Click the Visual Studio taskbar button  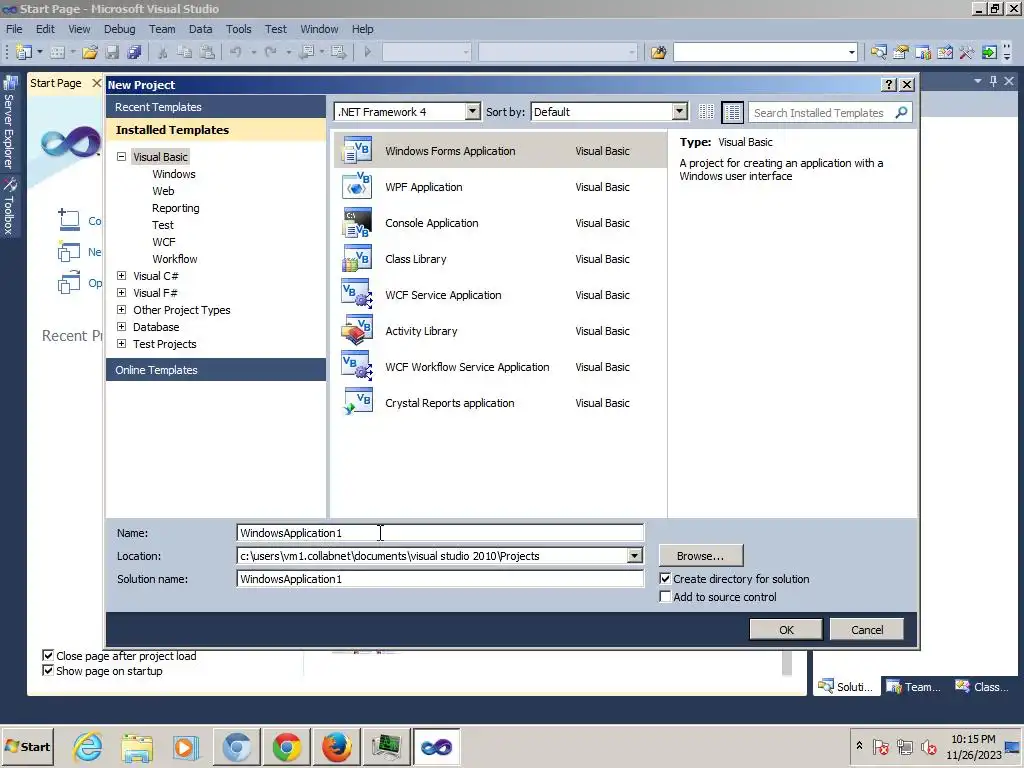(x=436, y=746)
